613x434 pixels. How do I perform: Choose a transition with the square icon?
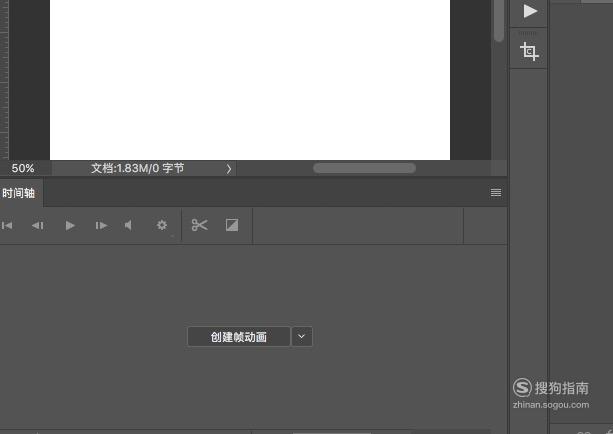point(232,225)
